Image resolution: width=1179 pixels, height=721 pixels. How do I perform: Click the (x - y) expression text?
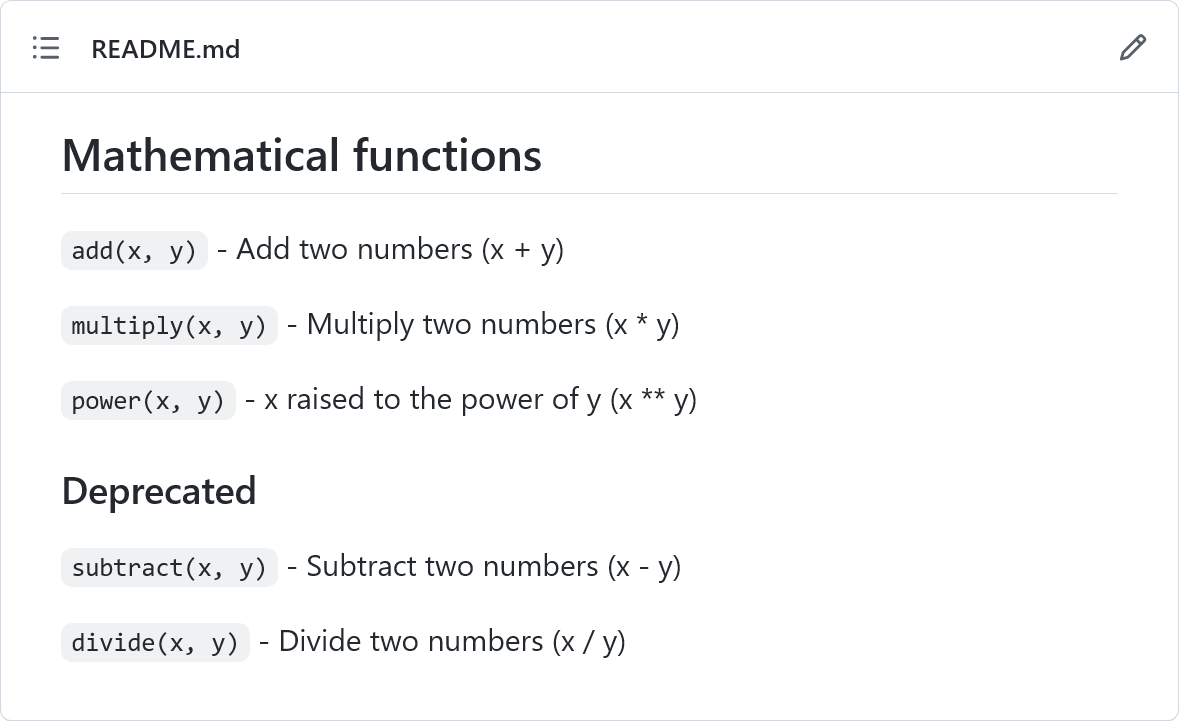[x=645, y=566]
